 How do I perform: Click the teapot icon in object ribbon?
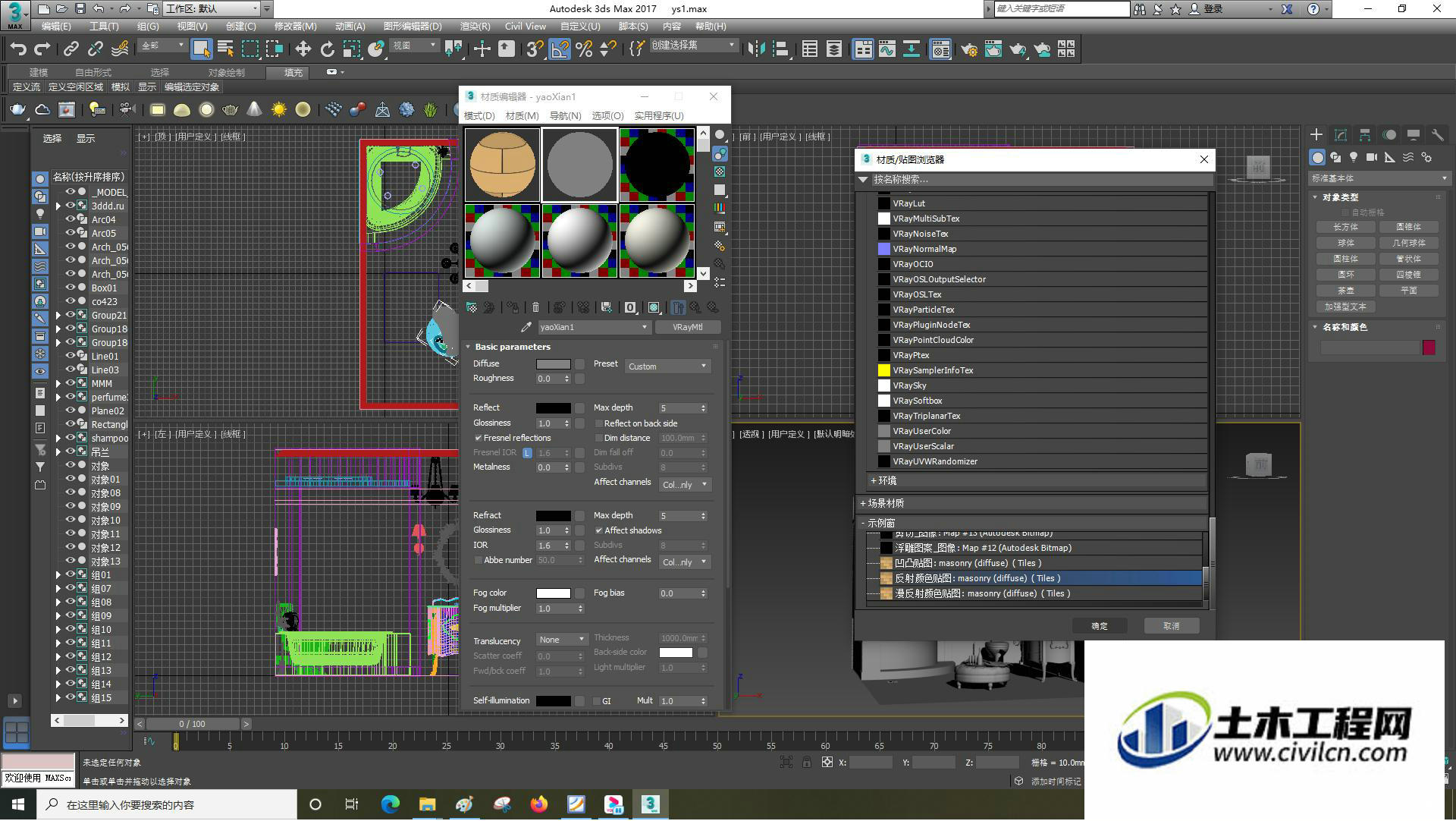pyautogui.click(x=17, y=110)
